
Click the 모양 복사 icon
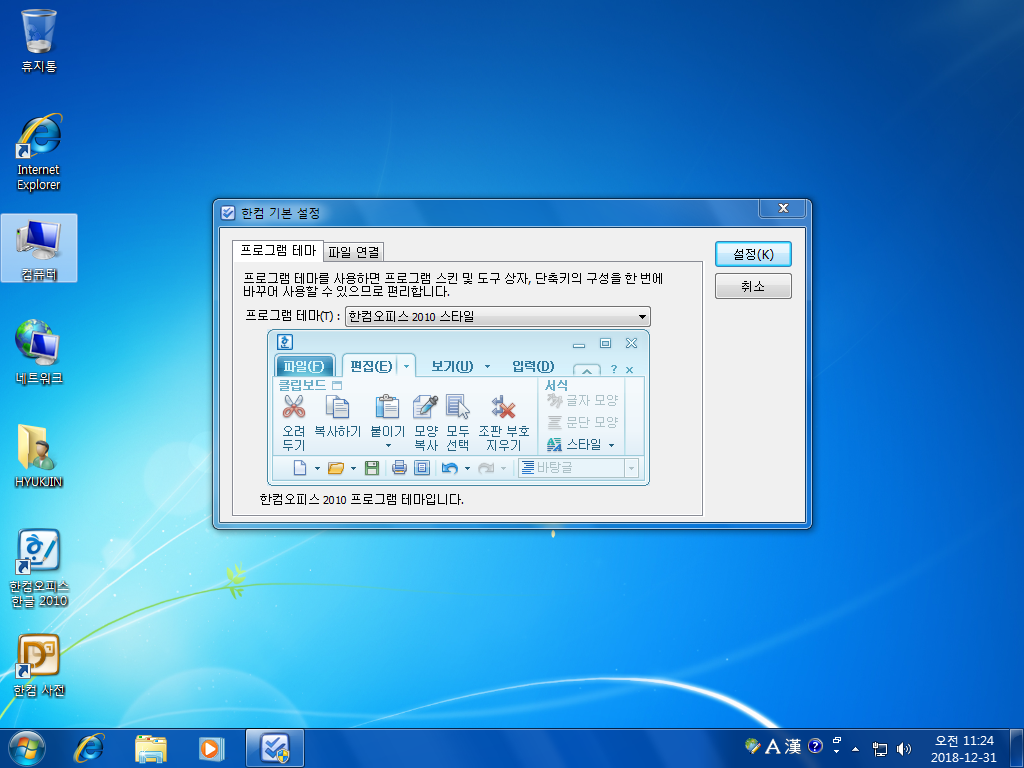tap(425, 407)
